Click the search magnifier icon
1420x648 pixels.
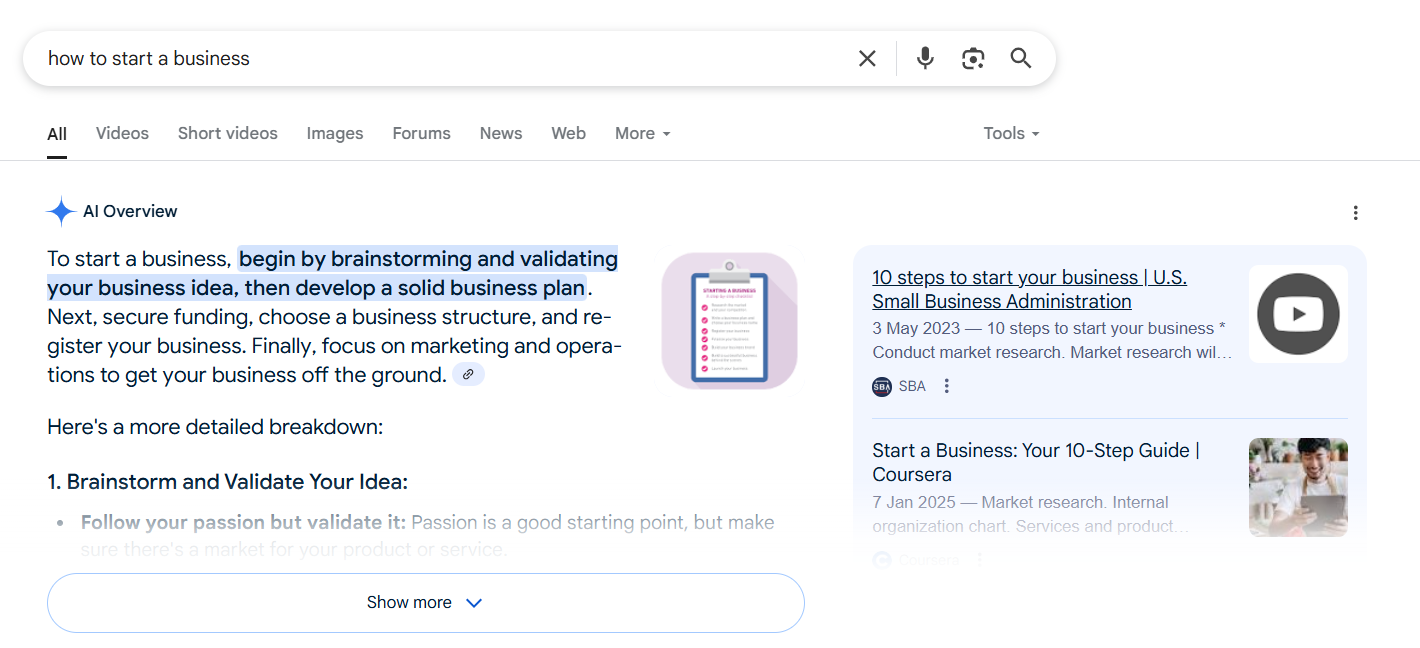(x=1020, y=58)
